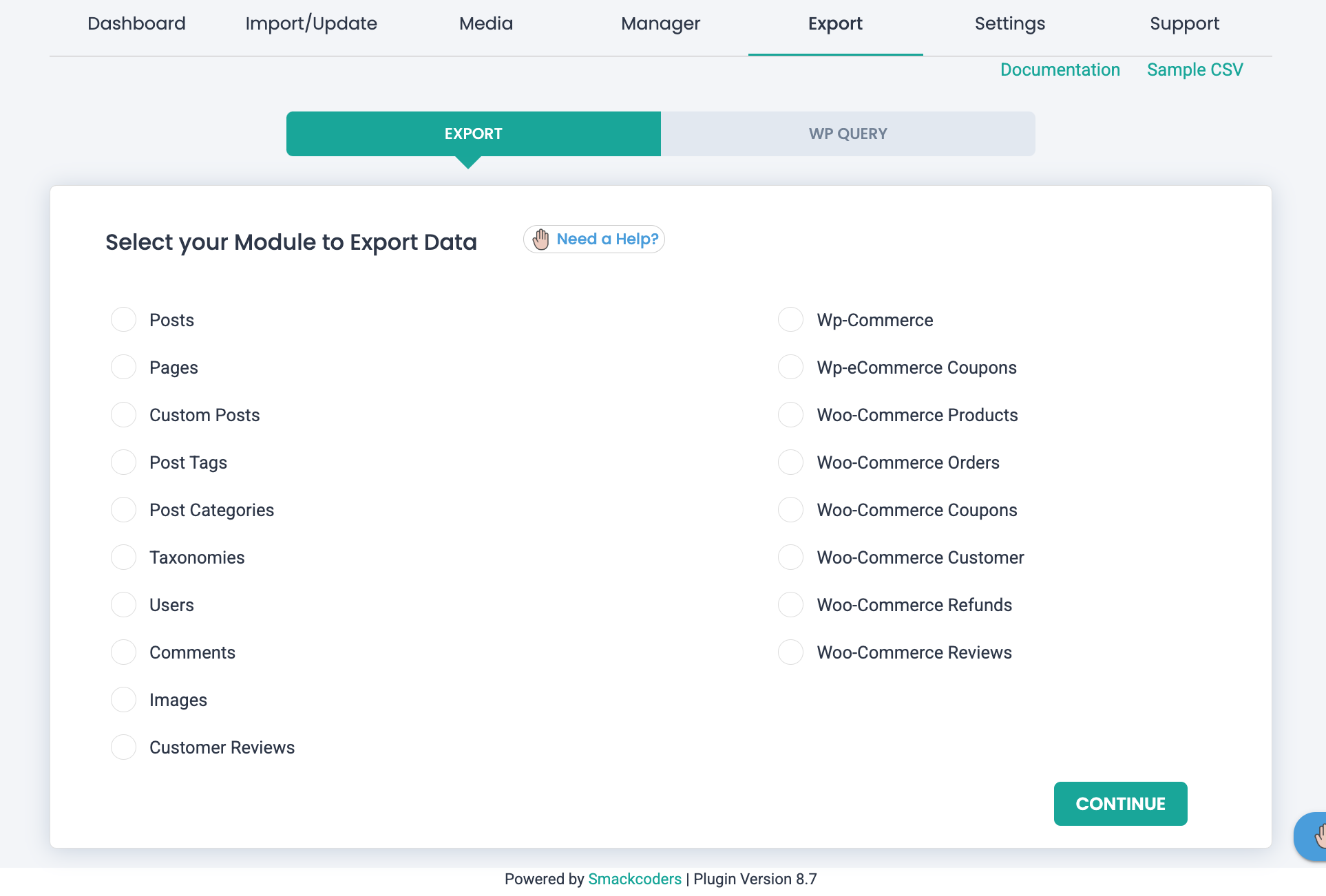Select Woo-Commerce Orders radio option

pos(790,462)
